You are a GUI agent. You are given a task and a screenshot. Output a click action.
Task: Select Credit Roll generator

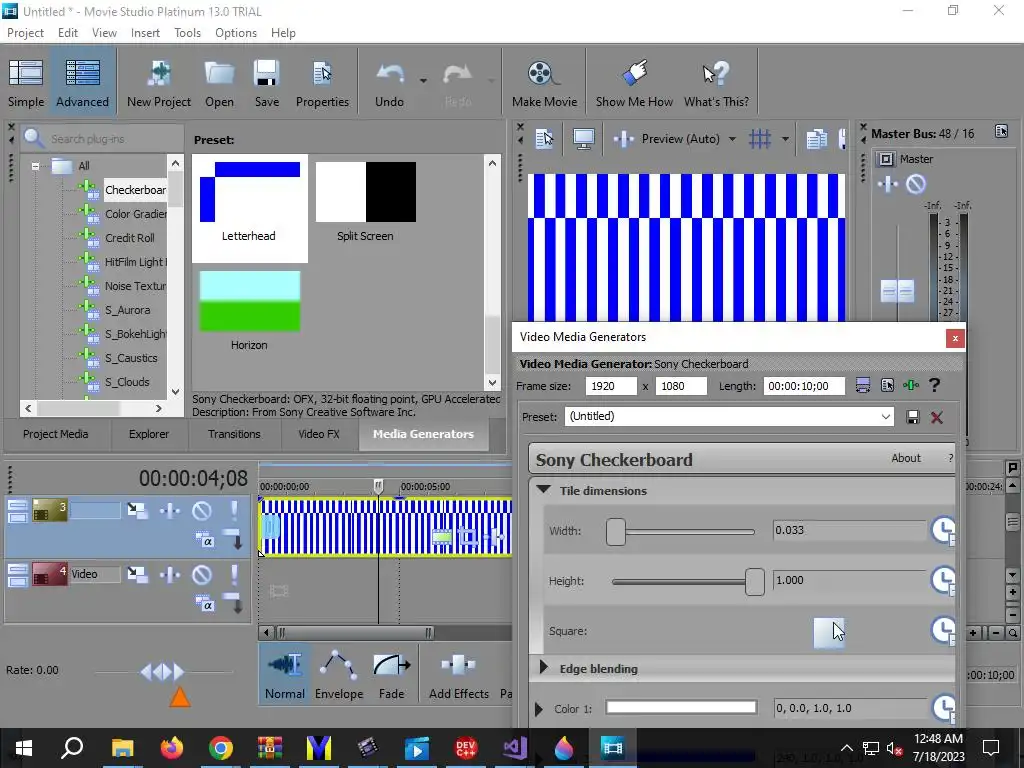[130, 238]
